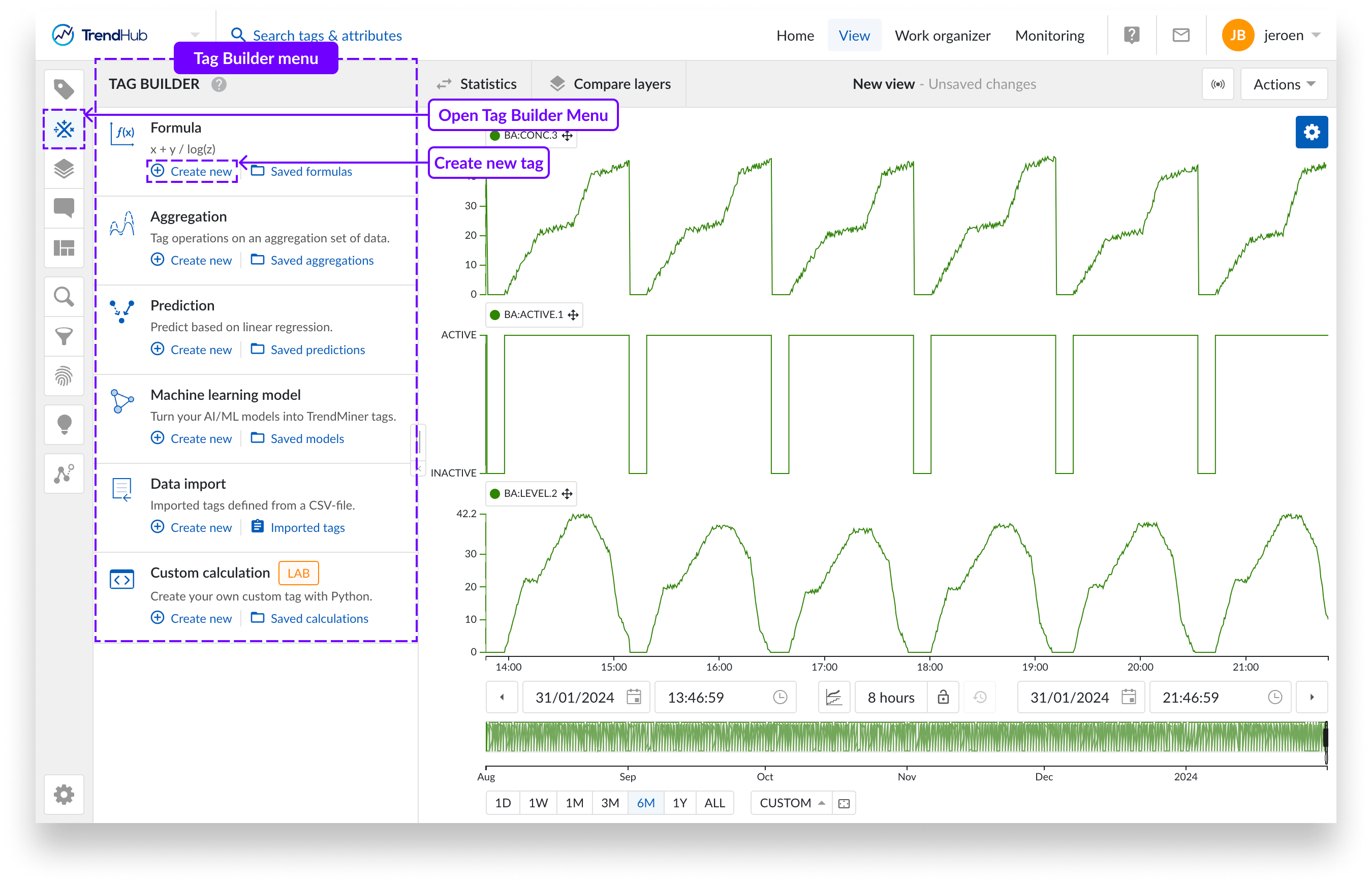Viewport: 1372px width, 884px height.
Task: Click the start time 13:46:59 field
Action: click(x=696, y=698)
